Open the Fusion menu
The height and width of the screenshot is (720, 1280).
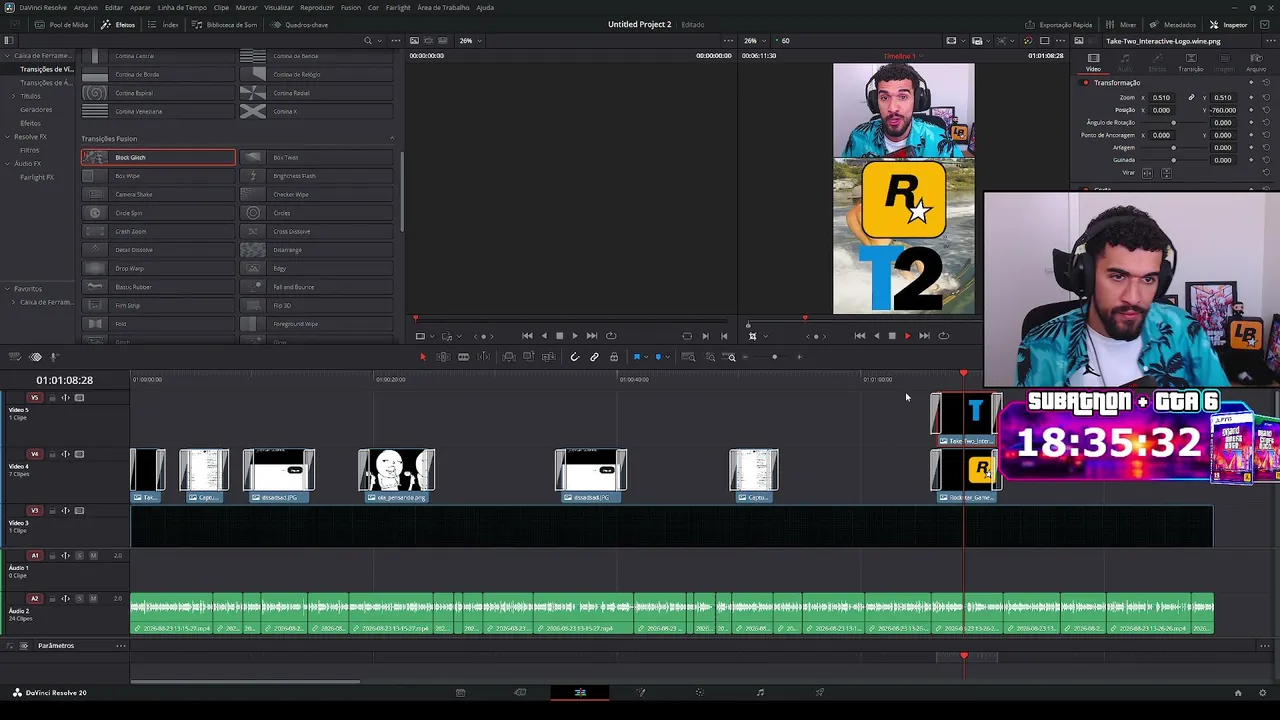point(350,7)
